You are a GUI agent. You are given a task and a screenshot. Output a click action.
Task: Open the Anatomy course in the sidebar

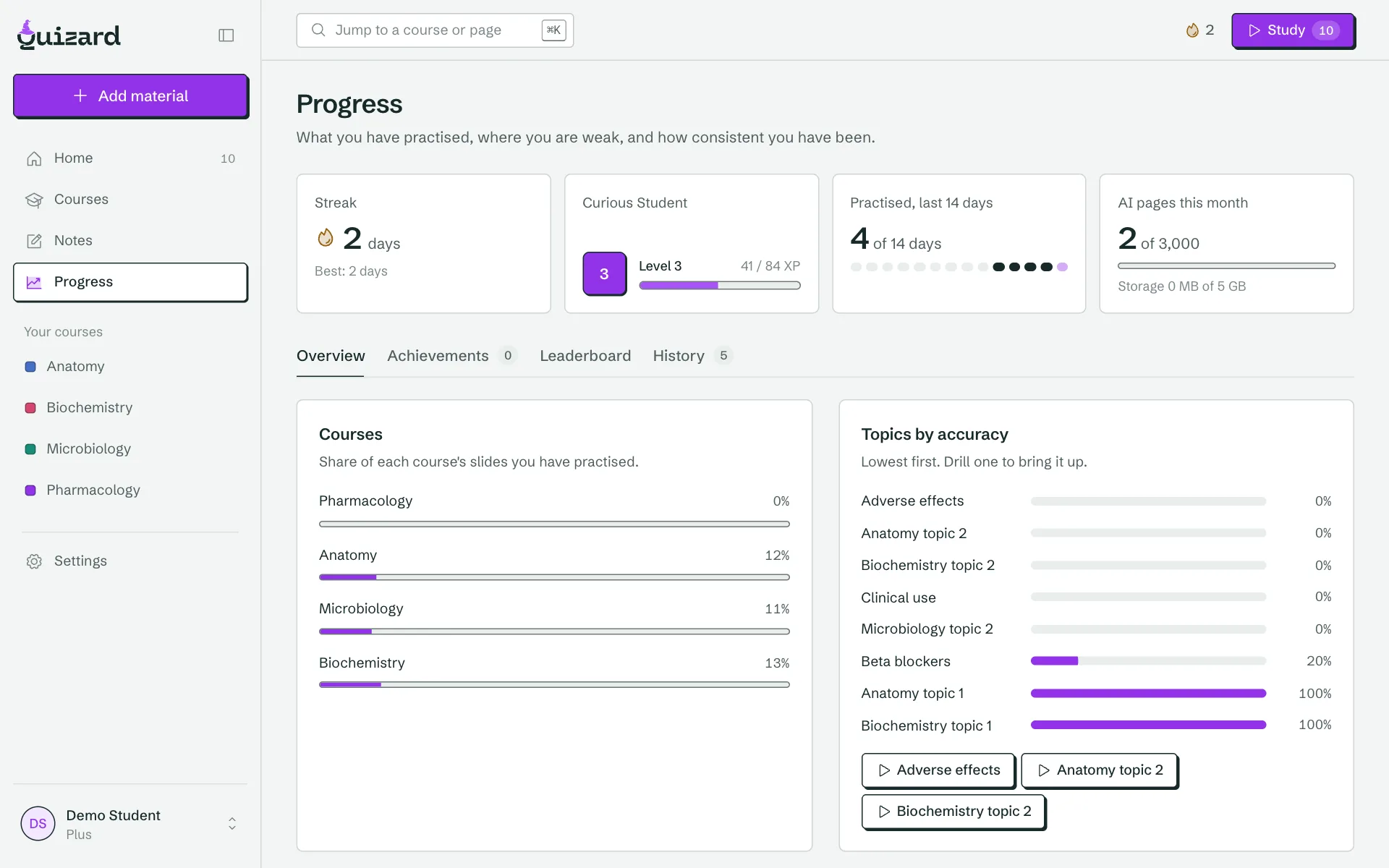pos(130,367)
